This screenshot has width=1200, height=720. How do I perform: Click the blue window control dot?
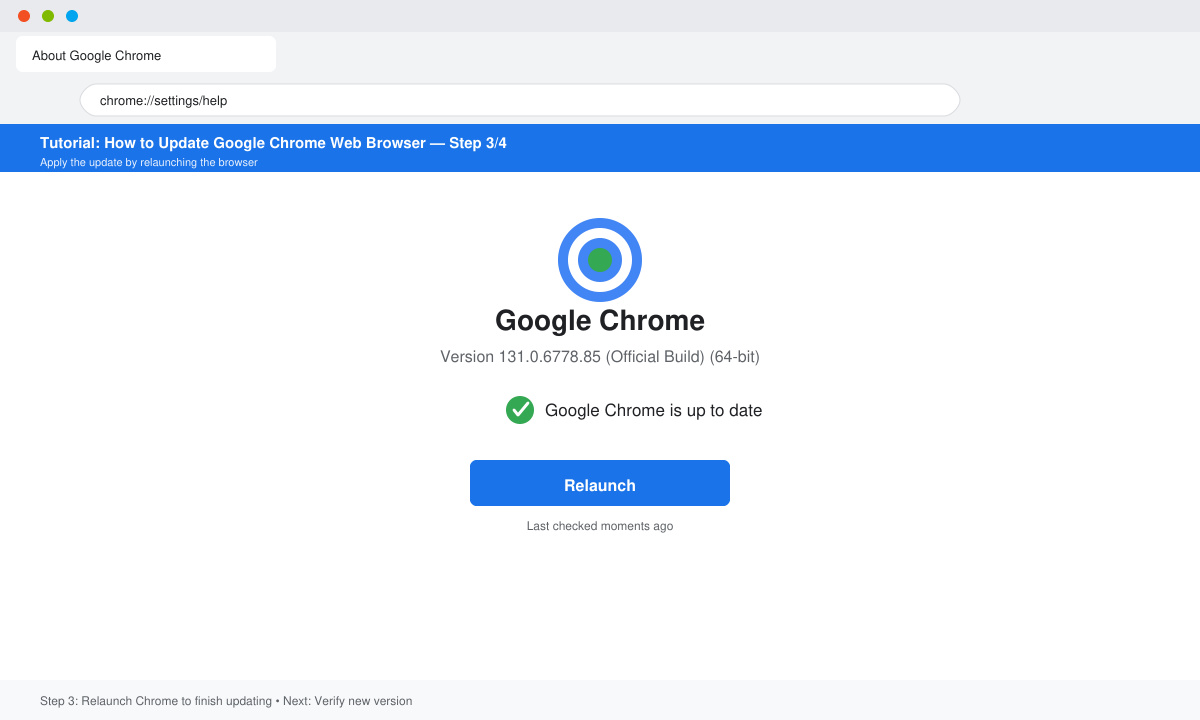(72, 16)
